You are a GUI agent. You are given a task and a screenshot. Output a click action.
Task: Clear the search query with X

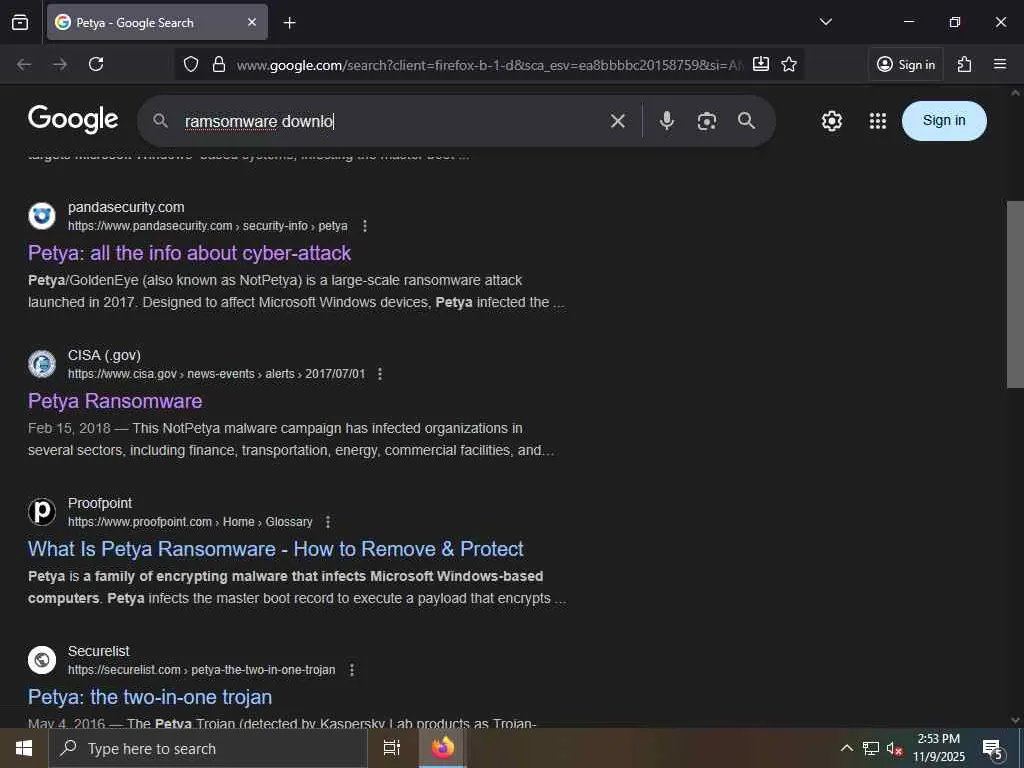coord(618,121)
